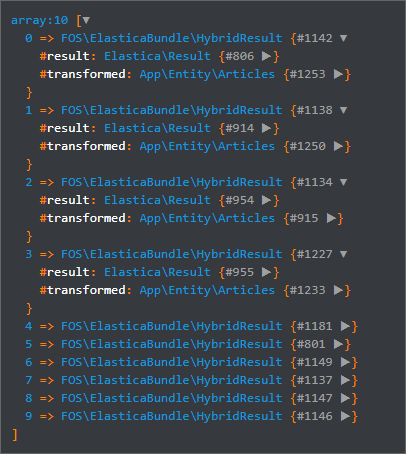
Task: Click object id #1134
Action: 315,182
